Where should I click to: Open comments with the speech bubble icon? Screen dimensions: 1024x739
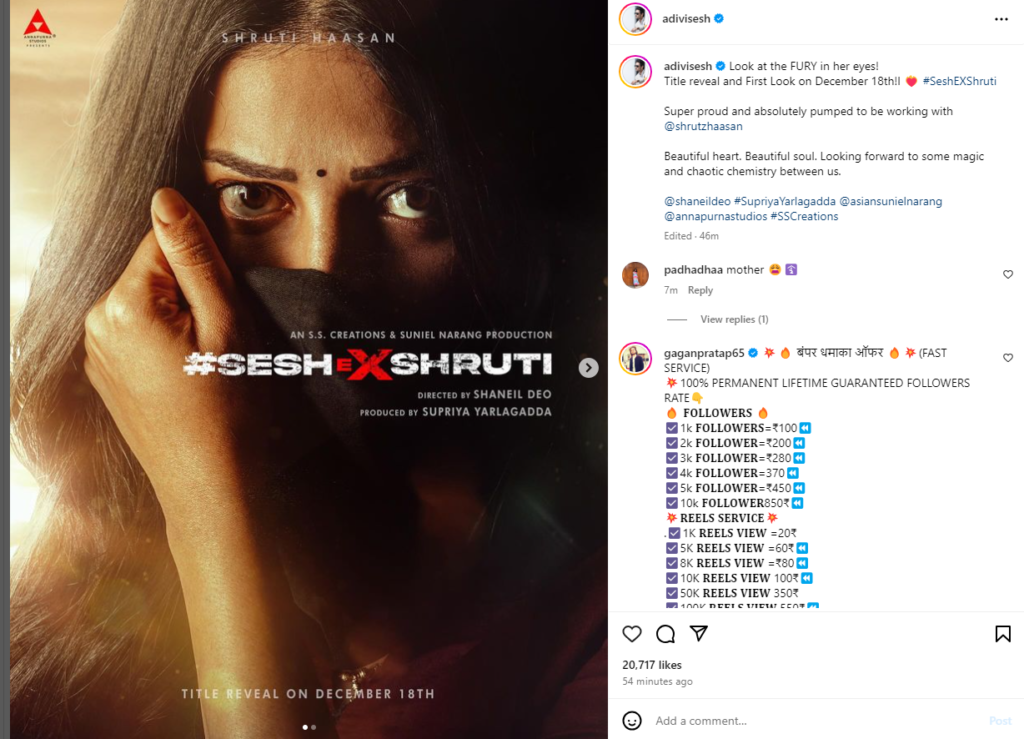click(x=665, y=633)
